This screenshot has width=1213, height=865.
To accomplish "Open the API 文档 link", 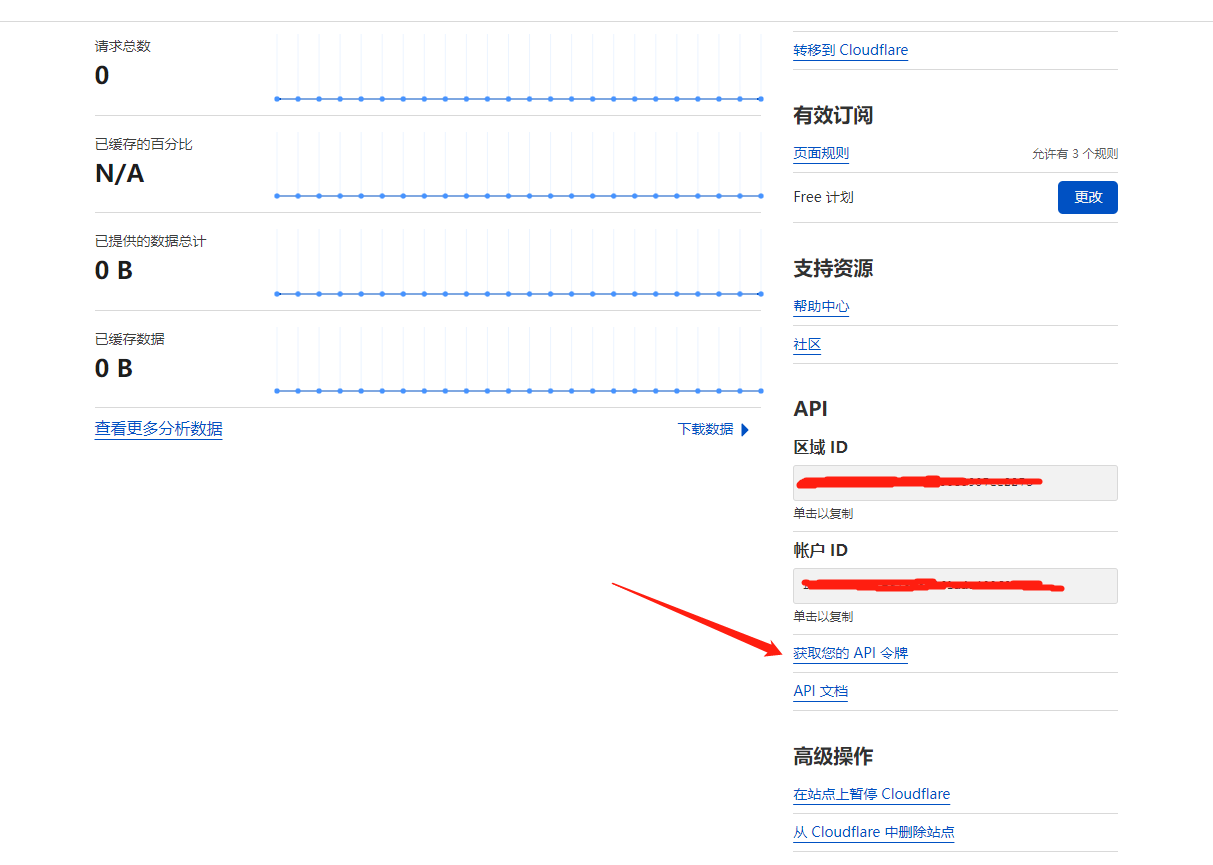I will (820, 691).
